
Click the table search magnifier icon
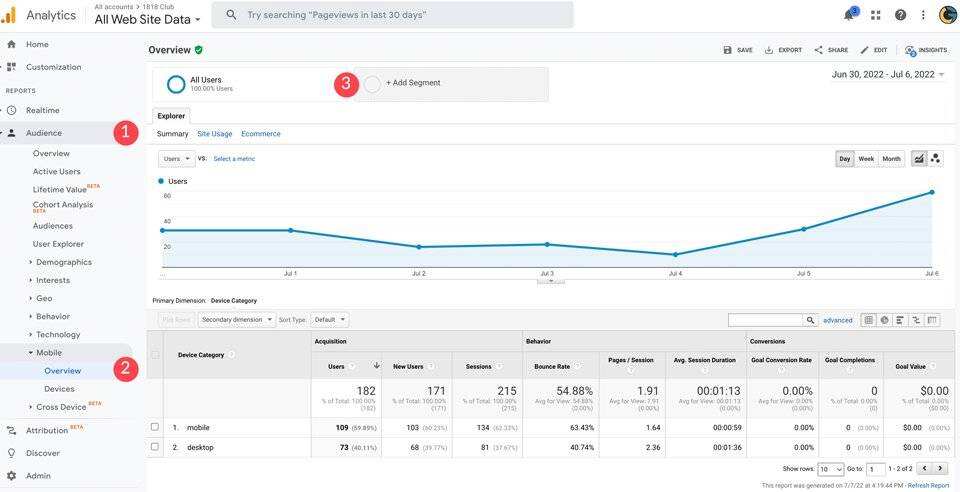point(810,320)
